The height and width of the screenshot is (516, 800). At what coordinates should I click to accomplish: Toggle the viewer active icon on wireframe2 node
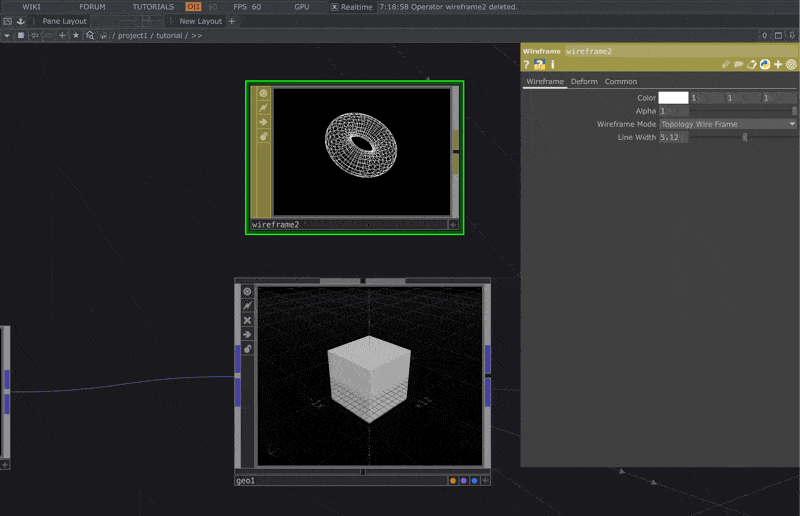pos(264,93)
